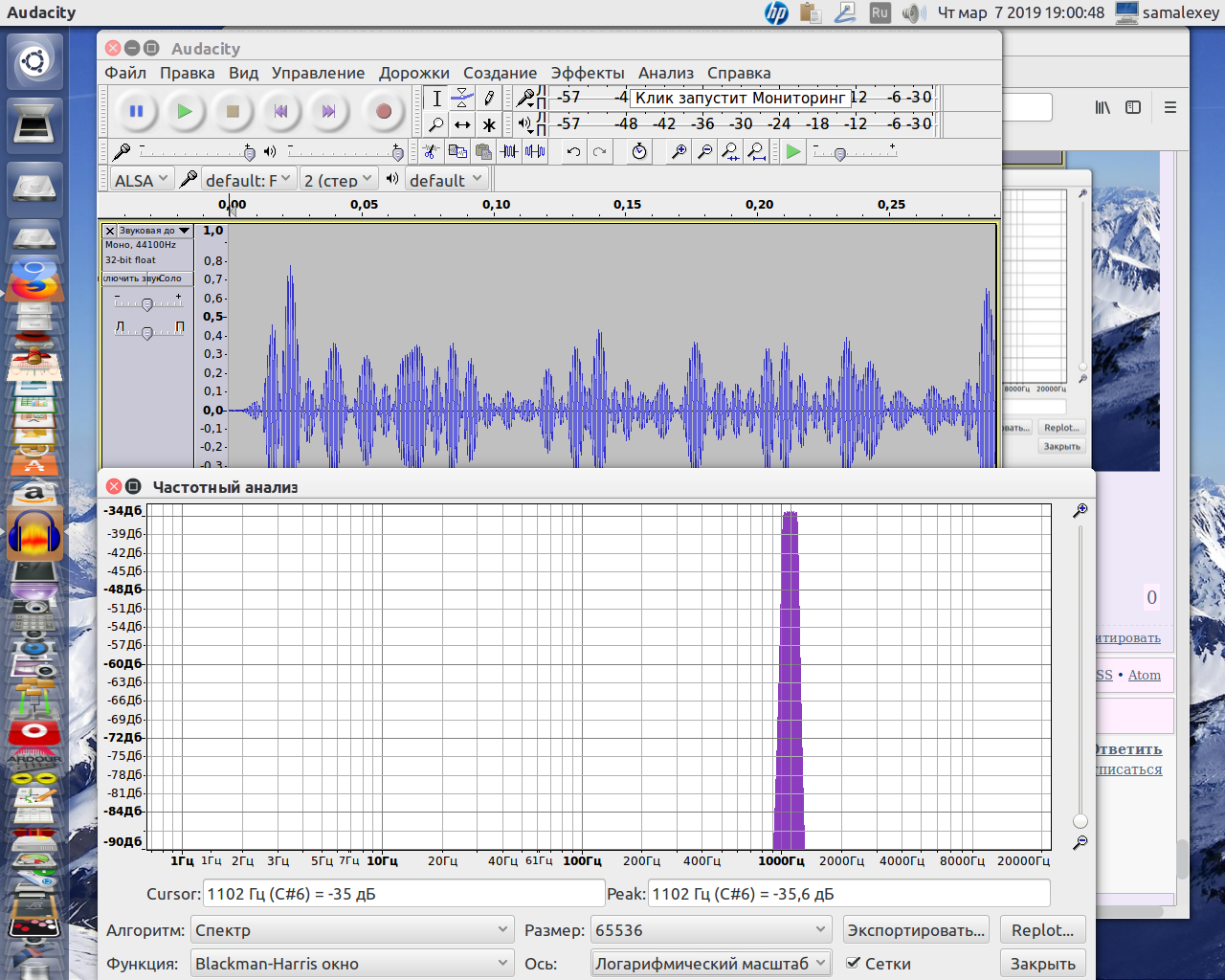Toggle the Сетки checkbox
Viewport: 1225px width, 980px height.
point(853,963)
